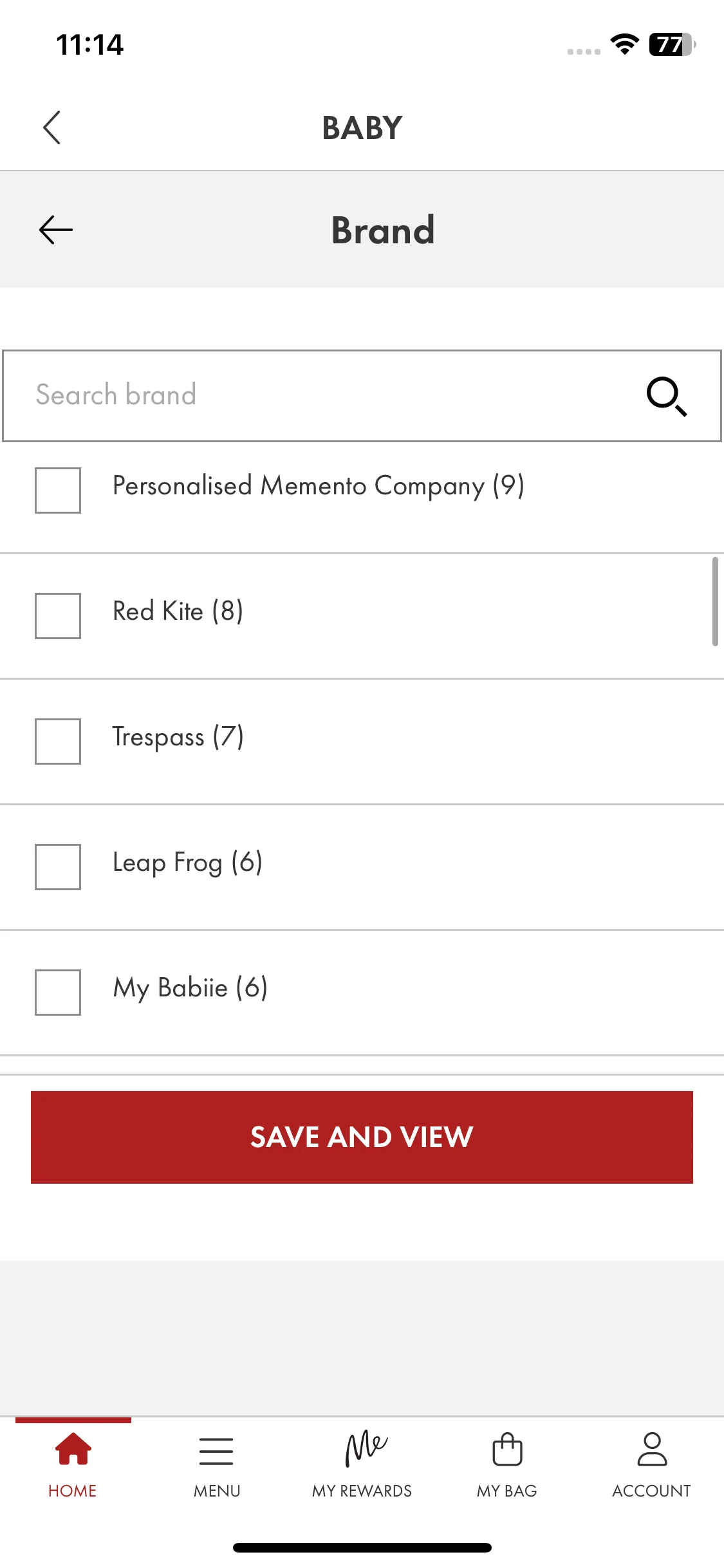Tap the Red Kite (8) label
The width and height of the screenshot is (724, 1568).
click(x=178, y=611)
